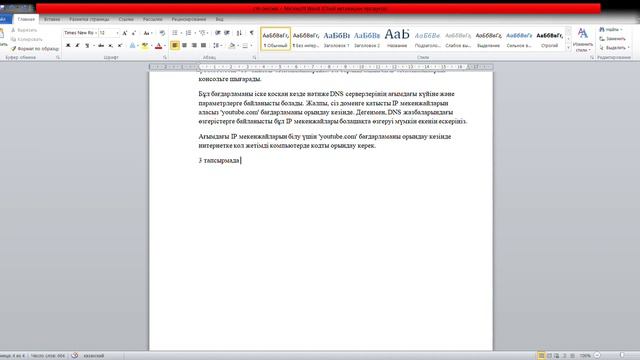640x360 pixels.
Task: Click the Заменить (Replace) button
Action: point(612,39)
